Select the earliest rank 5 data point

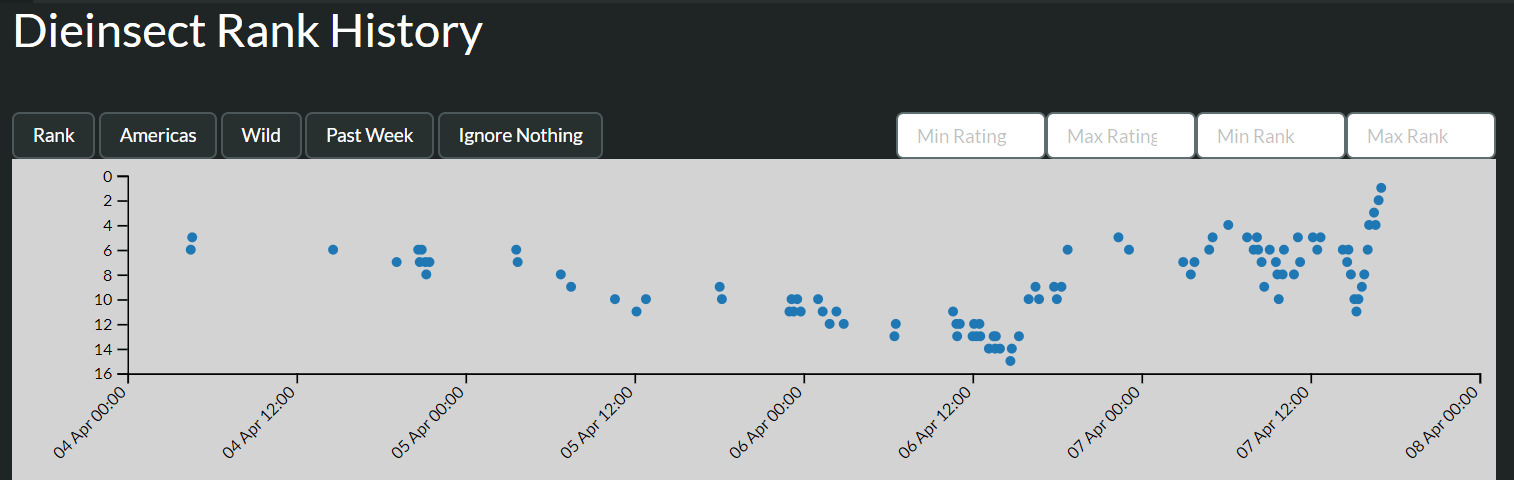(192, 237)
